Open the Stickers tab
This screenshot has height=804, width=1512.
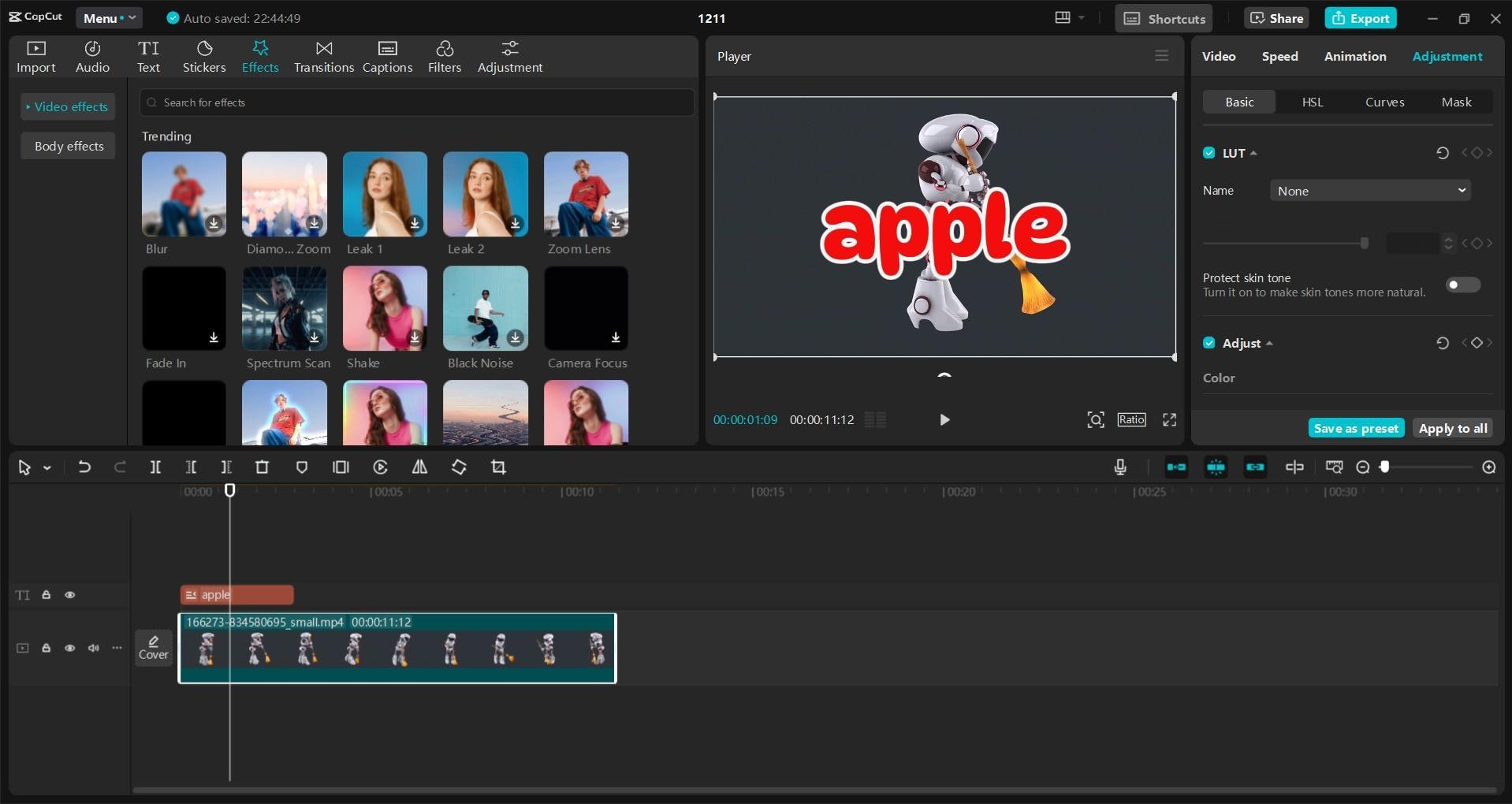click(x=204, y=57)
